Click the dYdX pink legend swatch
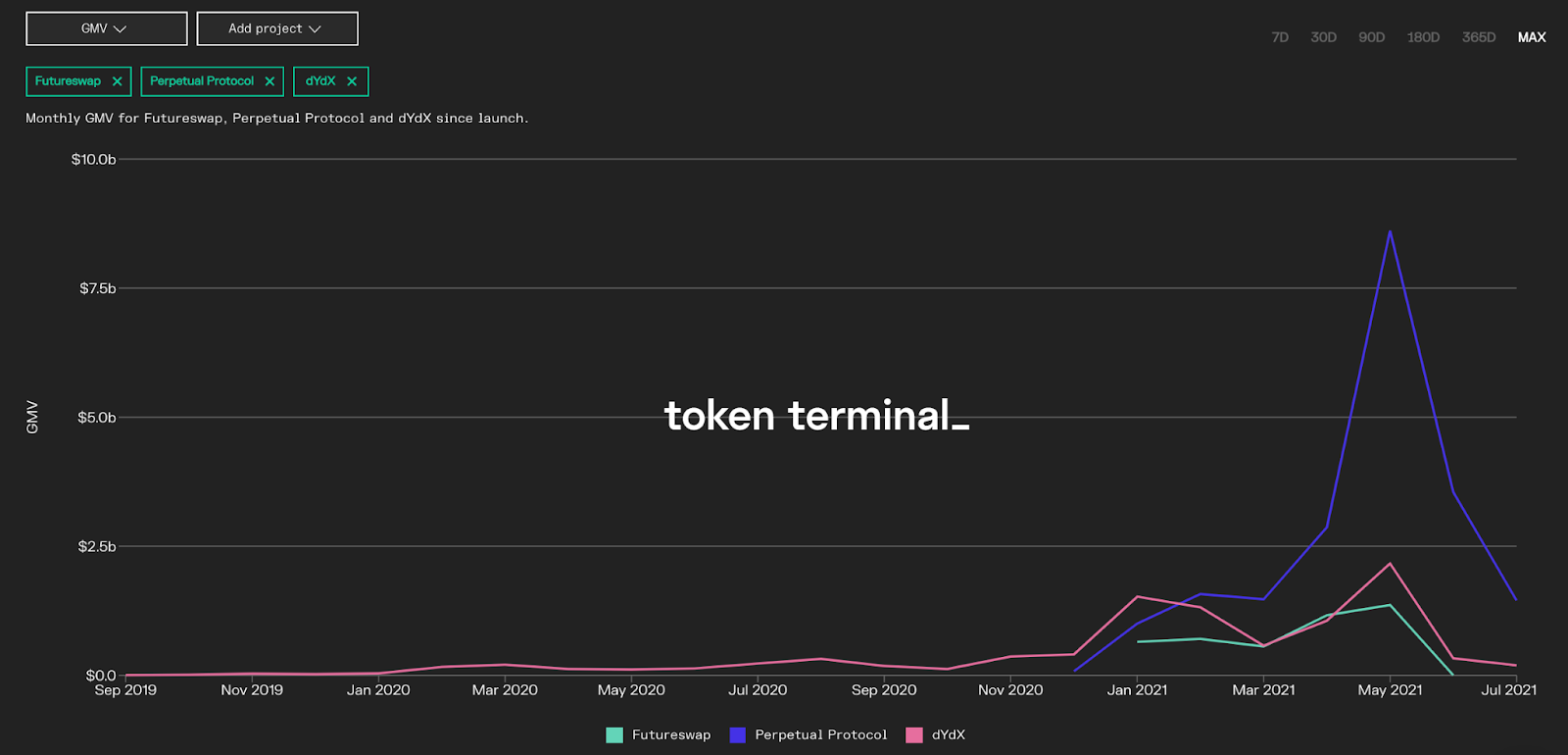 [914, 734]
